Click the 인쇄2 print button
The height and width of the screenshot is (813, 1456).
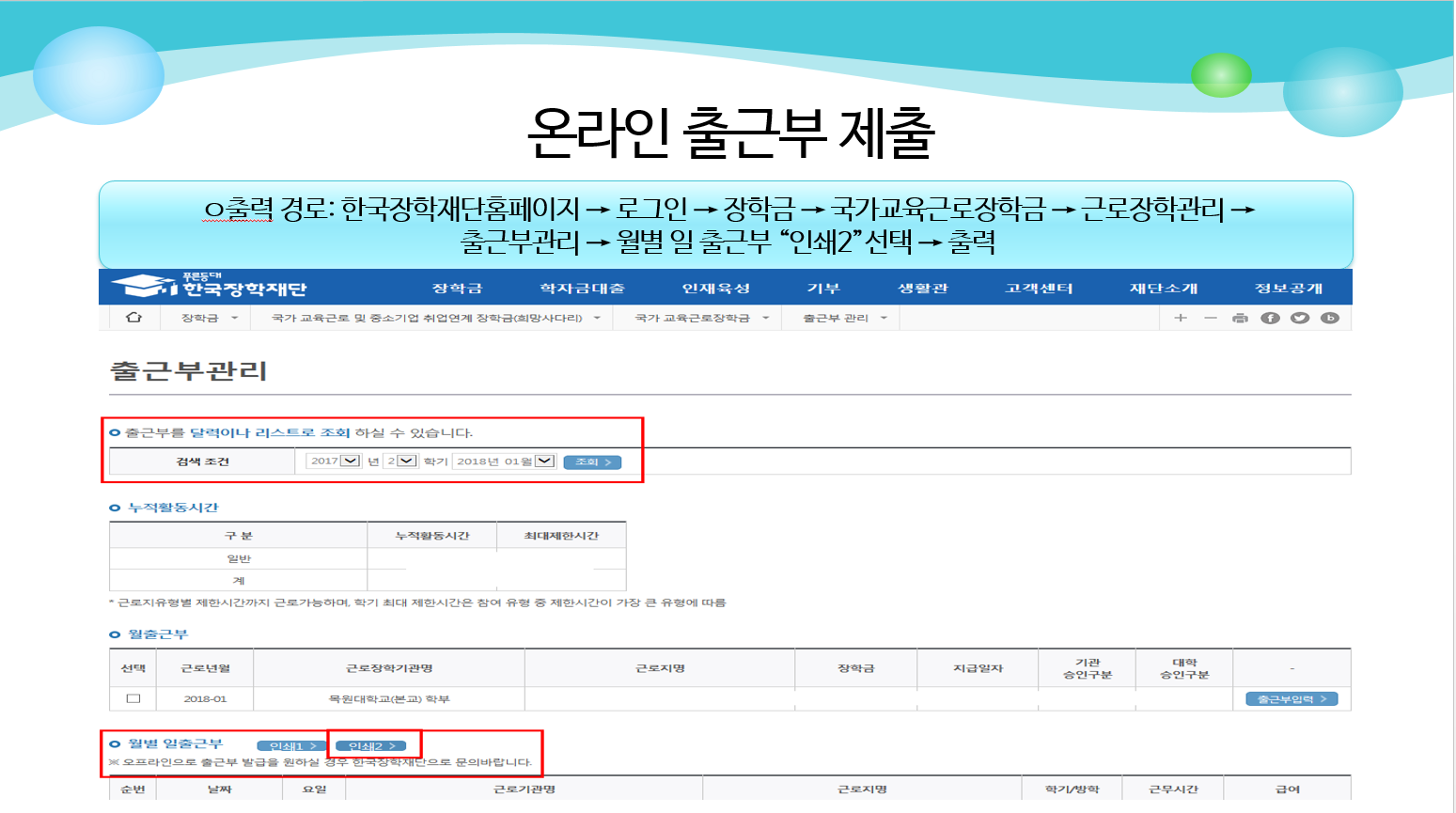coord(371,746)
